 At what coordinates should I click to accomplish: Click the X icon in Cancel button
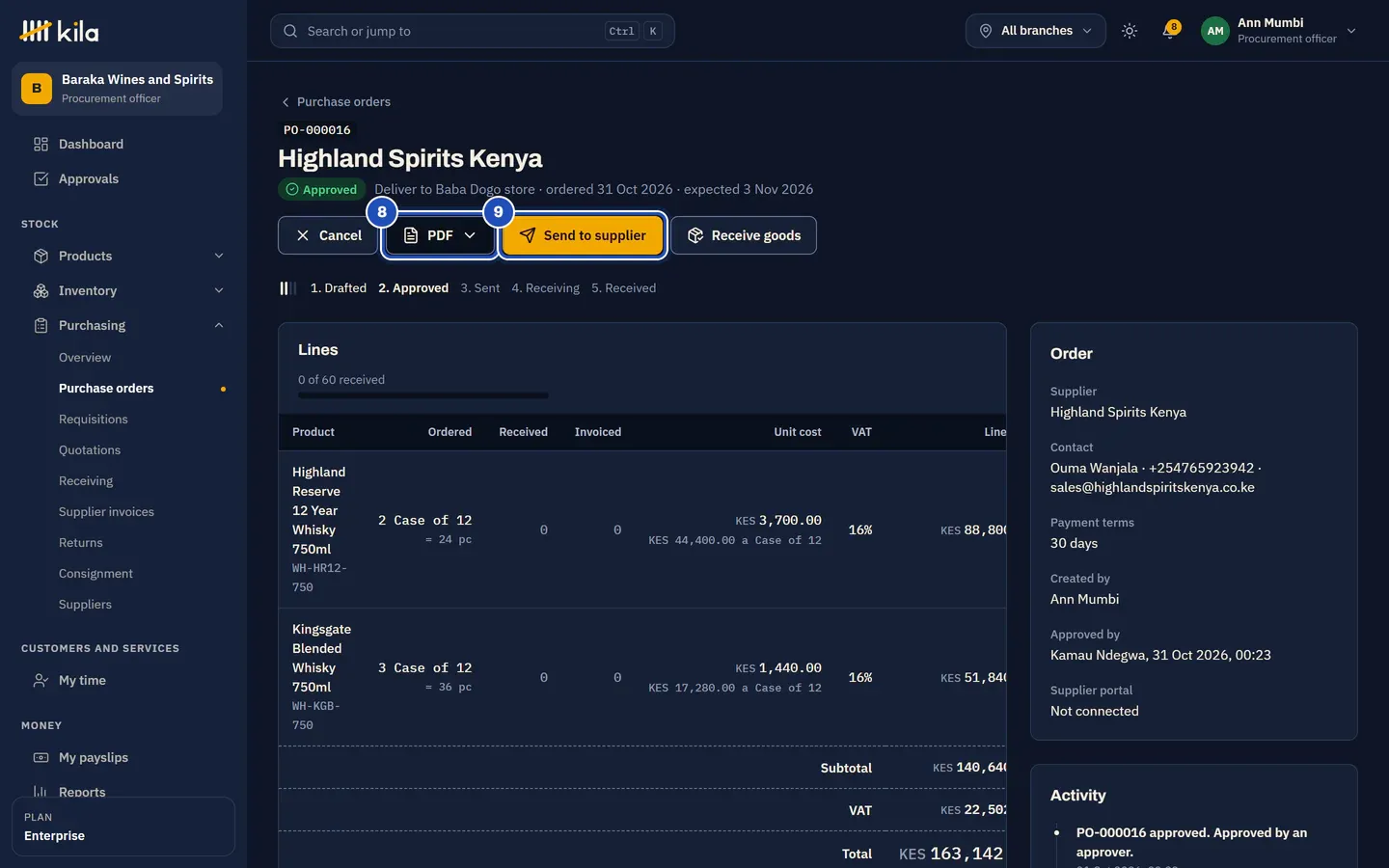pos(303,235)
